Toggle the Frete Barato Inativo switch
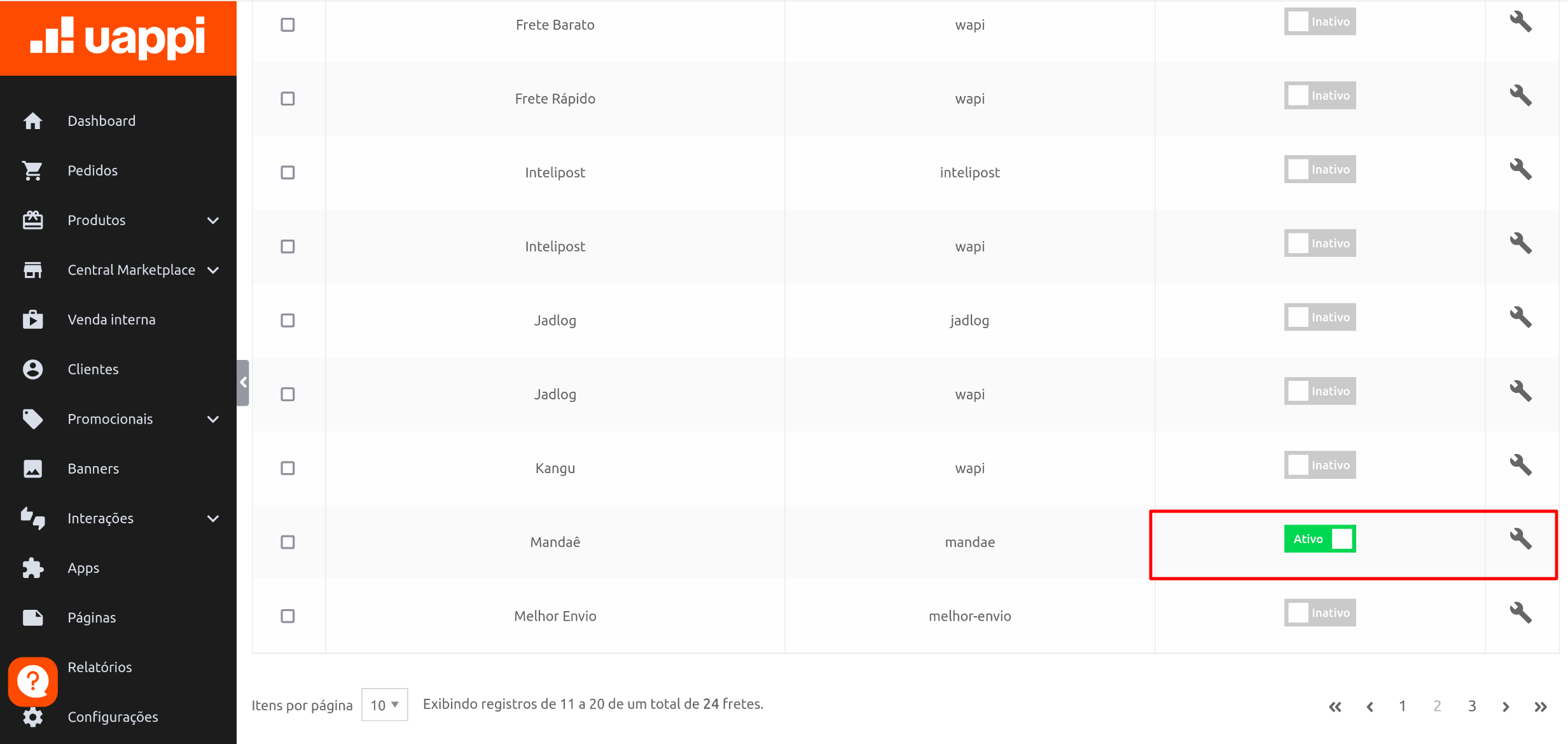 [1319, 22]
